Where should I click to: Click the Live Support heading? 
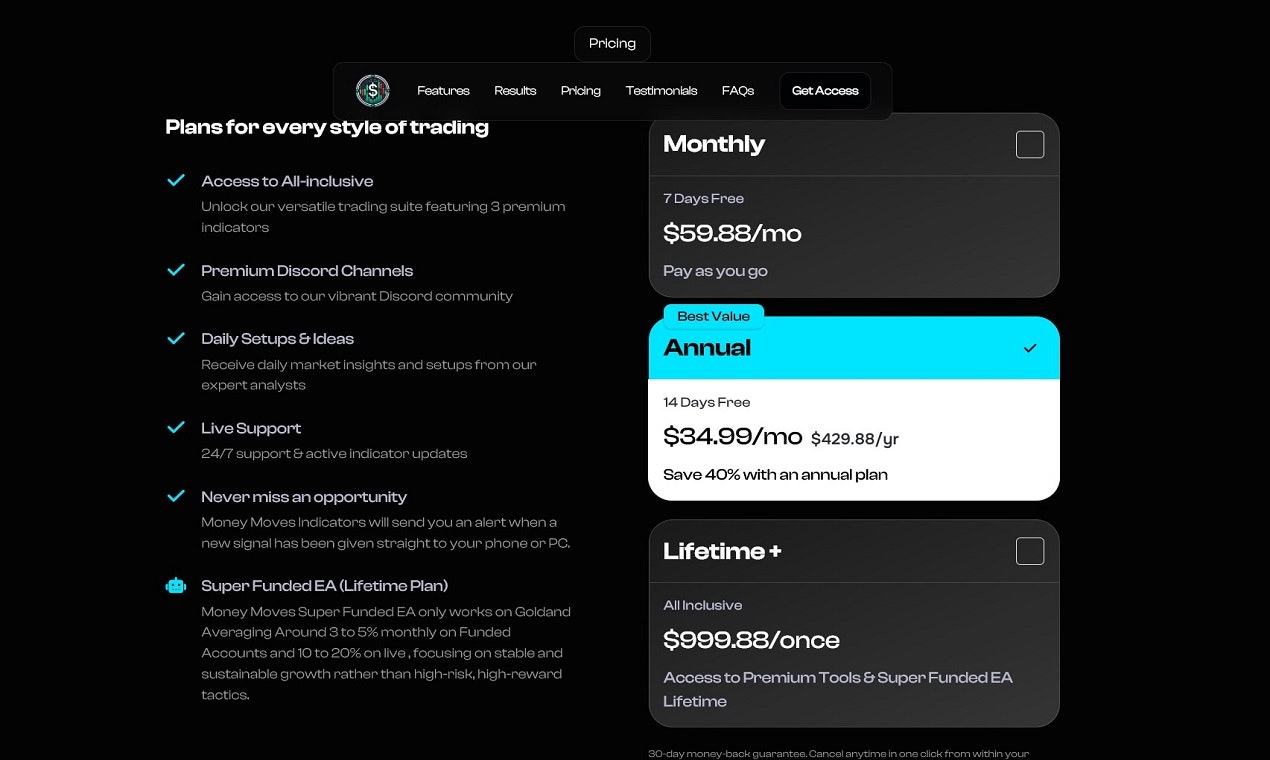251,428
